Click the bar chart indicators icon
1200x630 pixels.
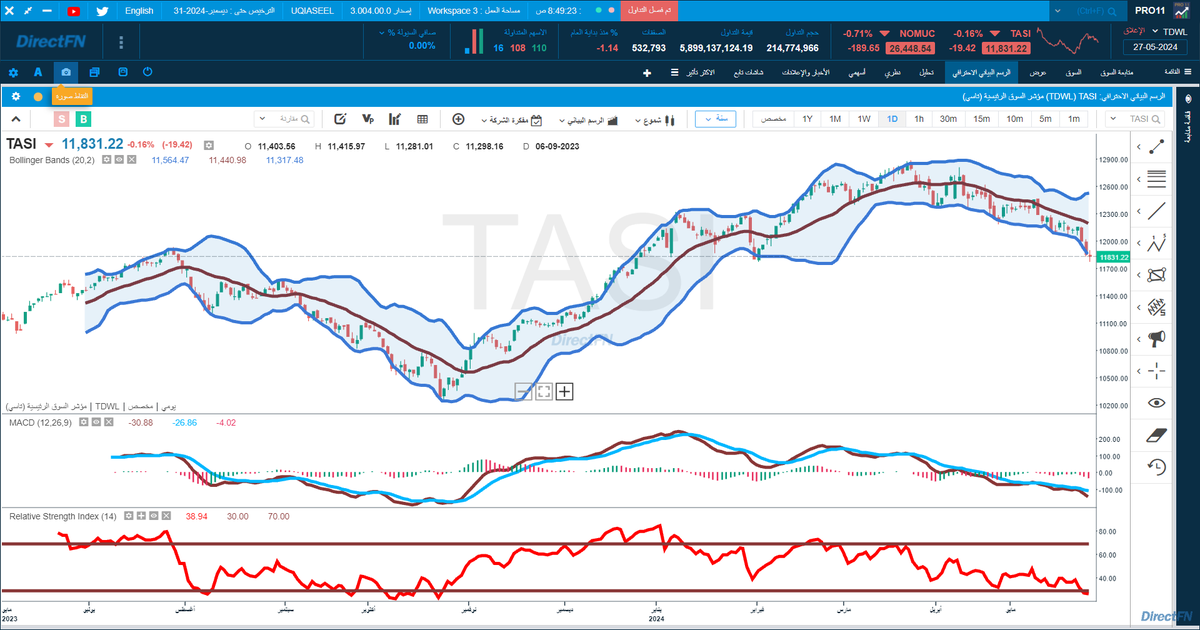[x=395, y=119]
